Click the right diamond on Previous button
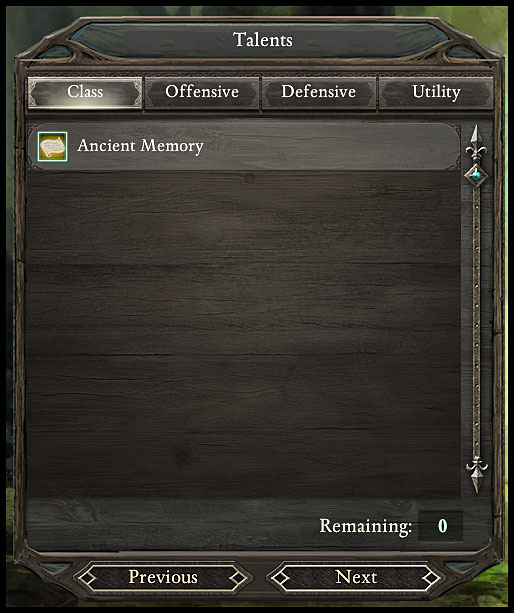The image size is (514, 613). (238, 577)
